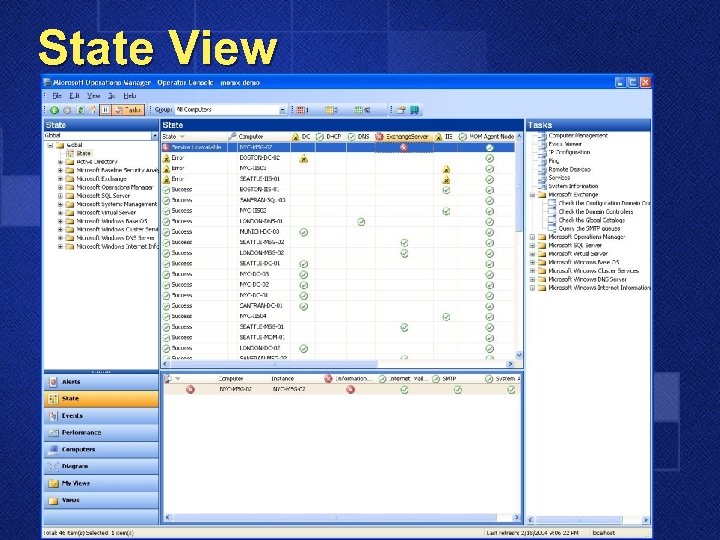This screenshot has width=720, height=540.
Task: Expand the Active Directory folder
Action: (60, 162)
